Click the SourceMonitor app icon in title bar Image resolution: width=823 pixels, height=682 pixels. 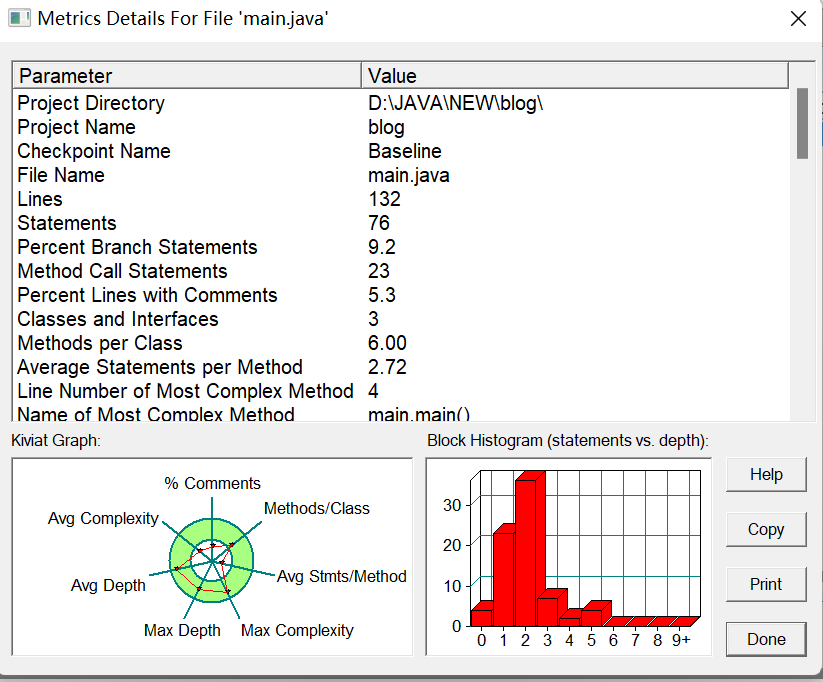click(19, 18)
